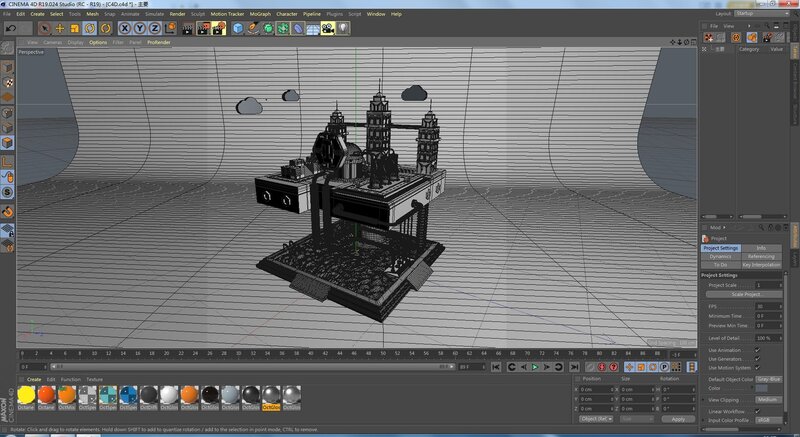Select the Move tool in toolbar
Viewport: 800px width, 437px height.
(60, 29)
